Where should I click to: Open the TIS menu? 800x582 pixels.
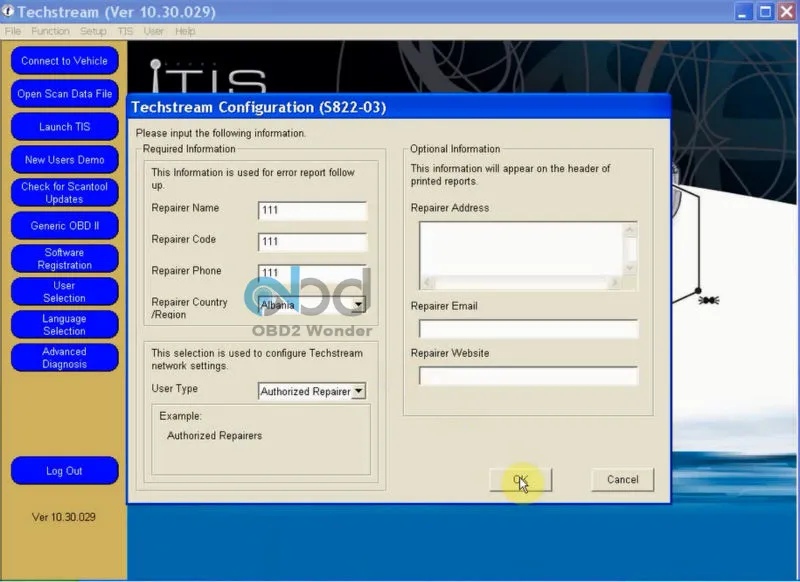pyautogui.click(x=125, y=31)
